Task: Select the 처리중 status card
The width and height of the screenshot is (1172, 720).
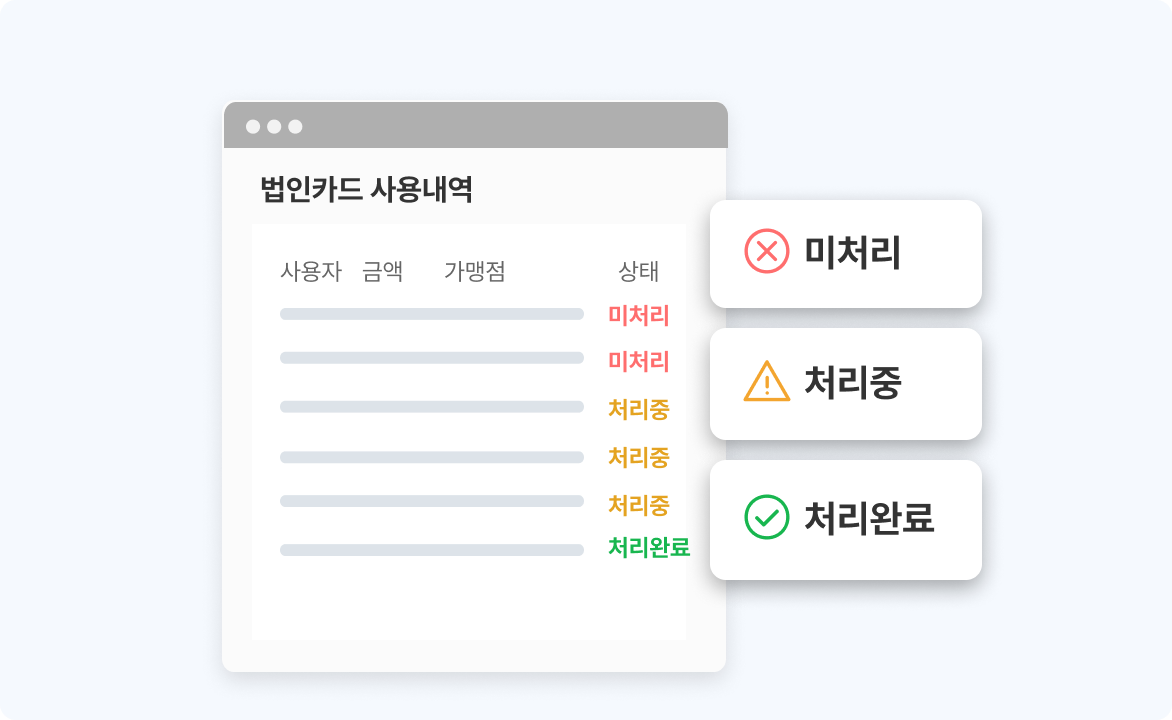Action: pos(846,384)
